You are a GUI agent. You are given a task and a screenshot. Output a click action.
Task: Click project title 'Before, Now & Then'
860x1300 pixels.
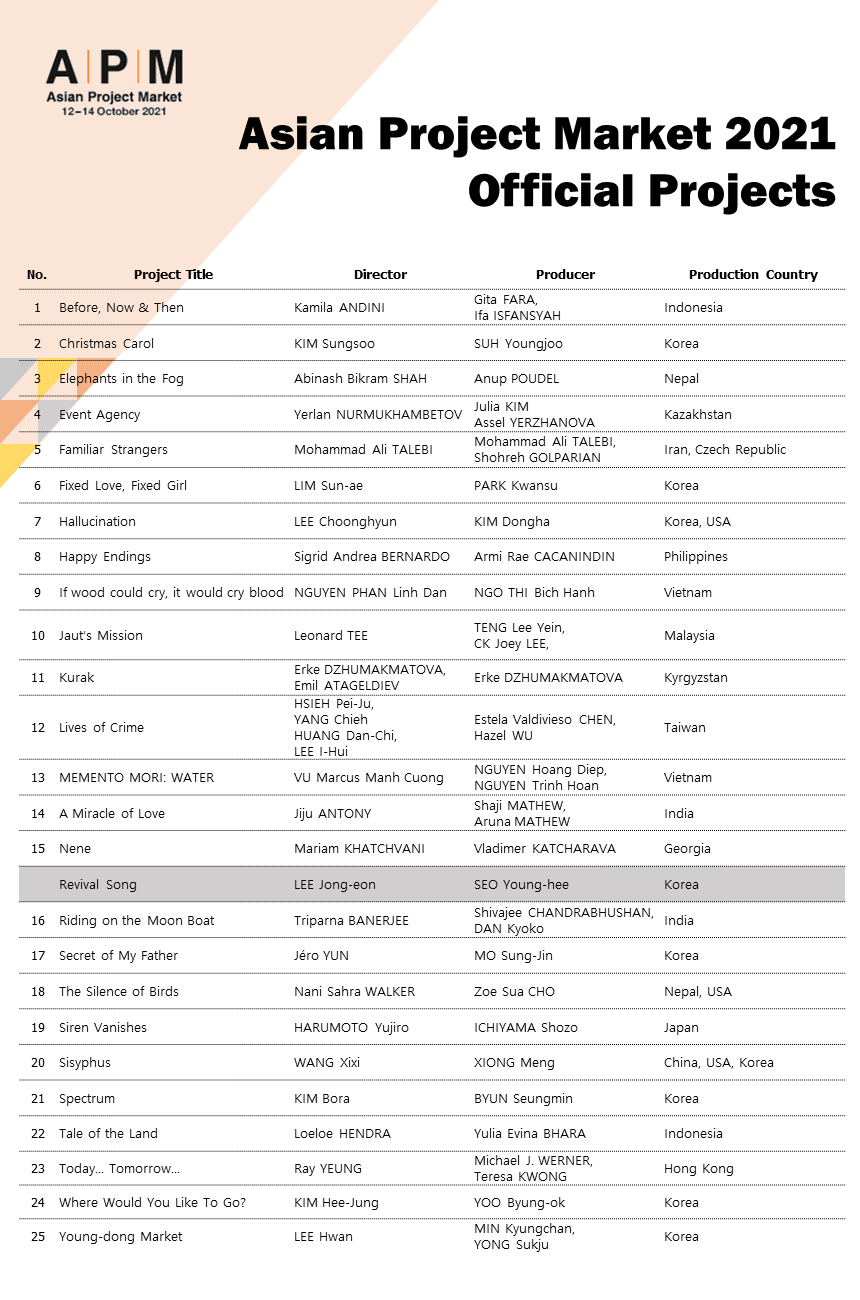(x=121, y=307)
